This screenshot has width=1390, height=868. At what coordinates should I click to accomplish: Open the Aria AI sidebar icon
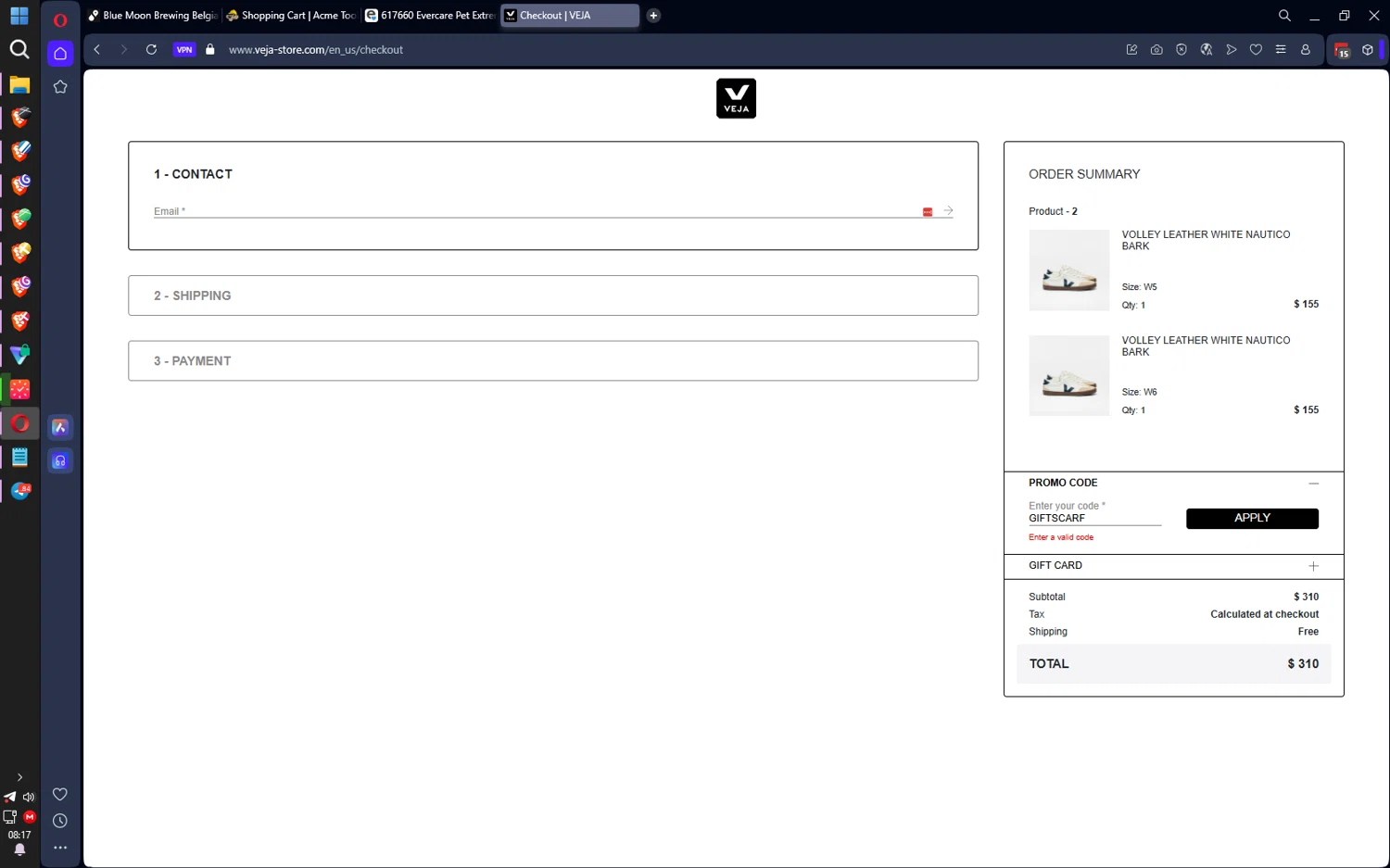pyautogui.click(x=60, y=427)
